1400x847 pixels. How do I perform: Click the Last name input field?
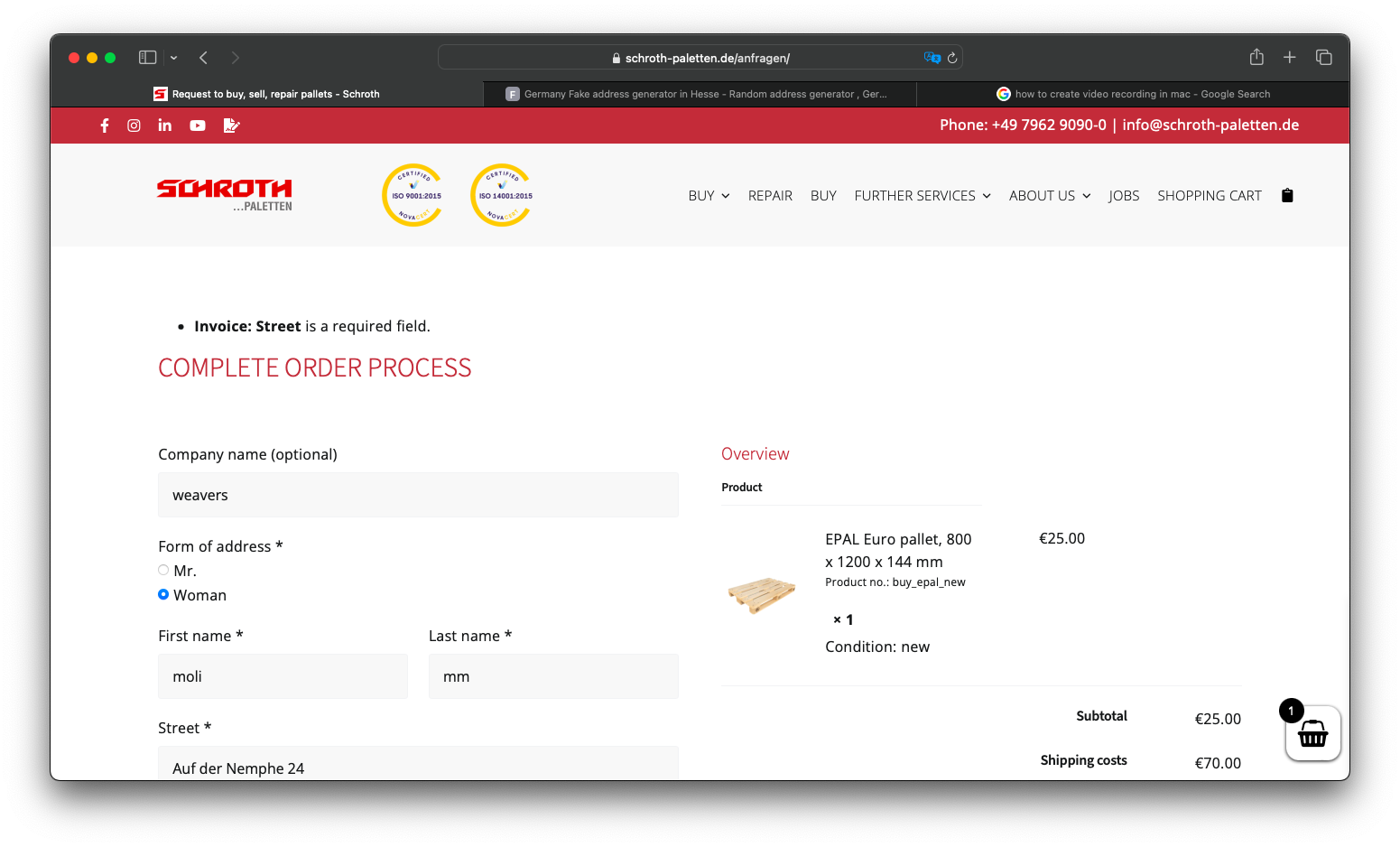[x=553, y=676]
